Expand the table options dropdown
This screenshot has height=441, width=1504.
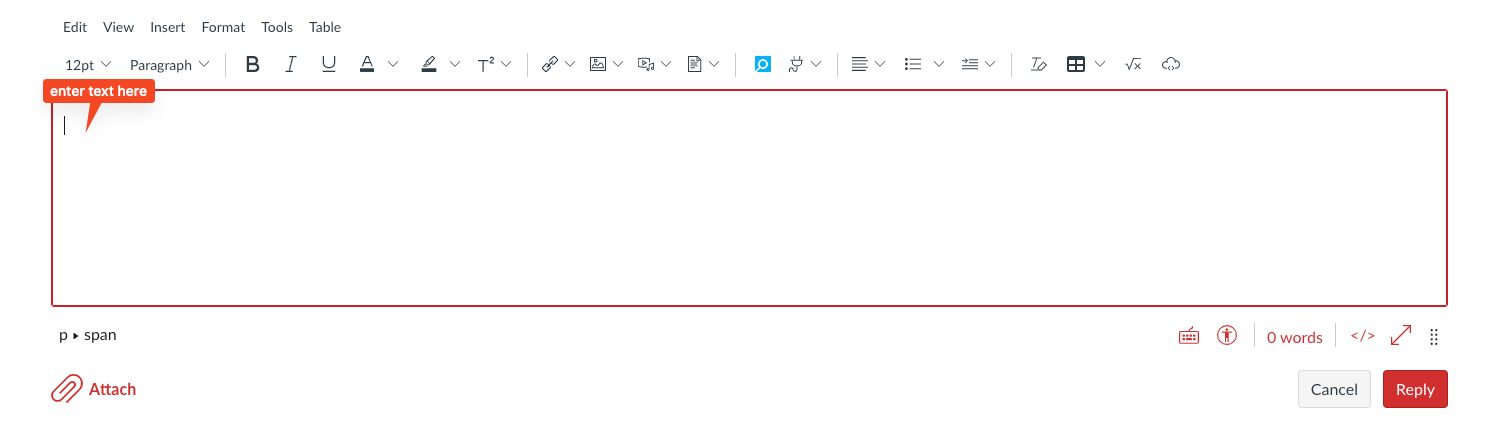point(1100,65)
